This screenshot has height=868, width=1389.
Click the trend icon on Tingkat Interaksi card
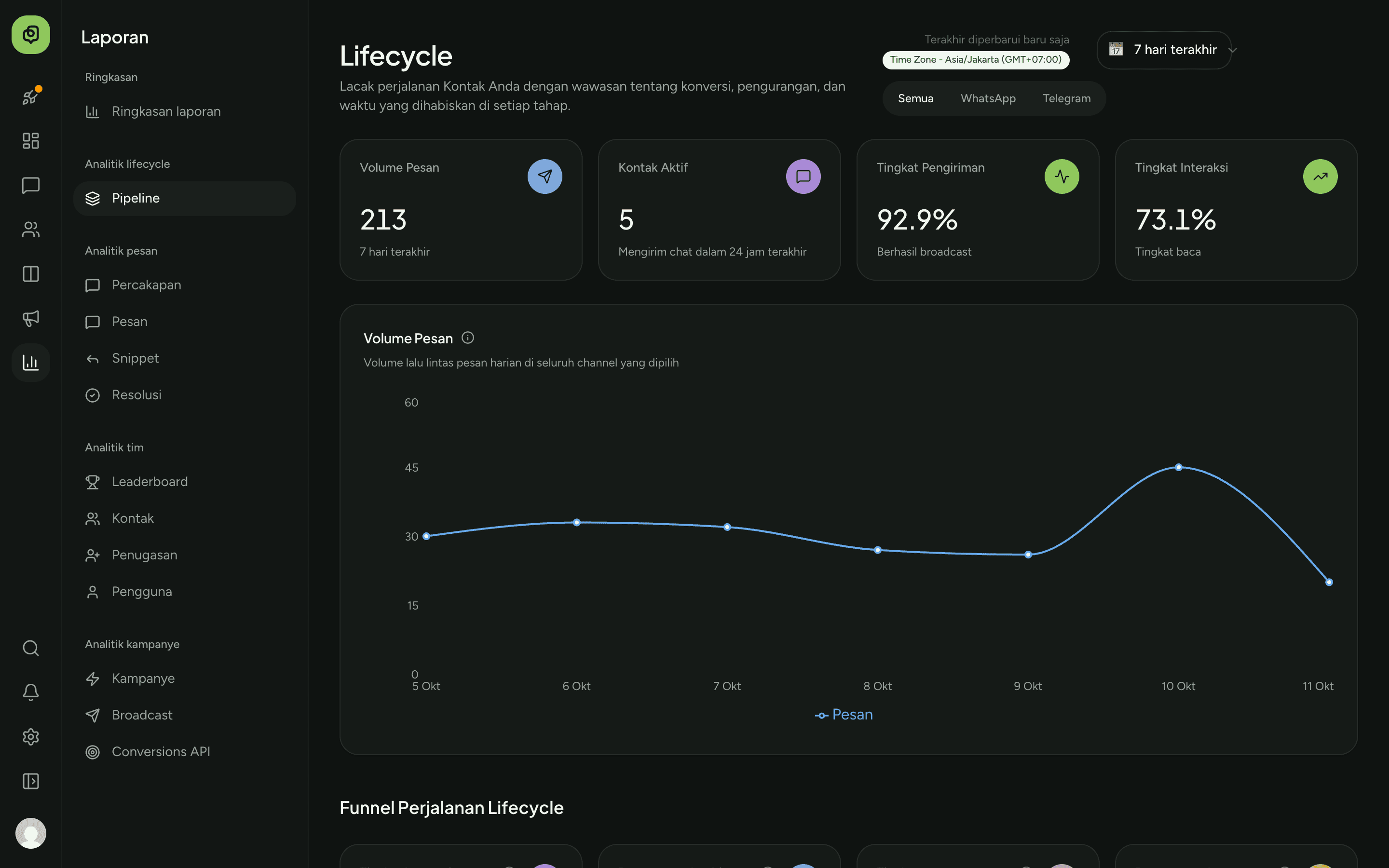click(1320, 176)
